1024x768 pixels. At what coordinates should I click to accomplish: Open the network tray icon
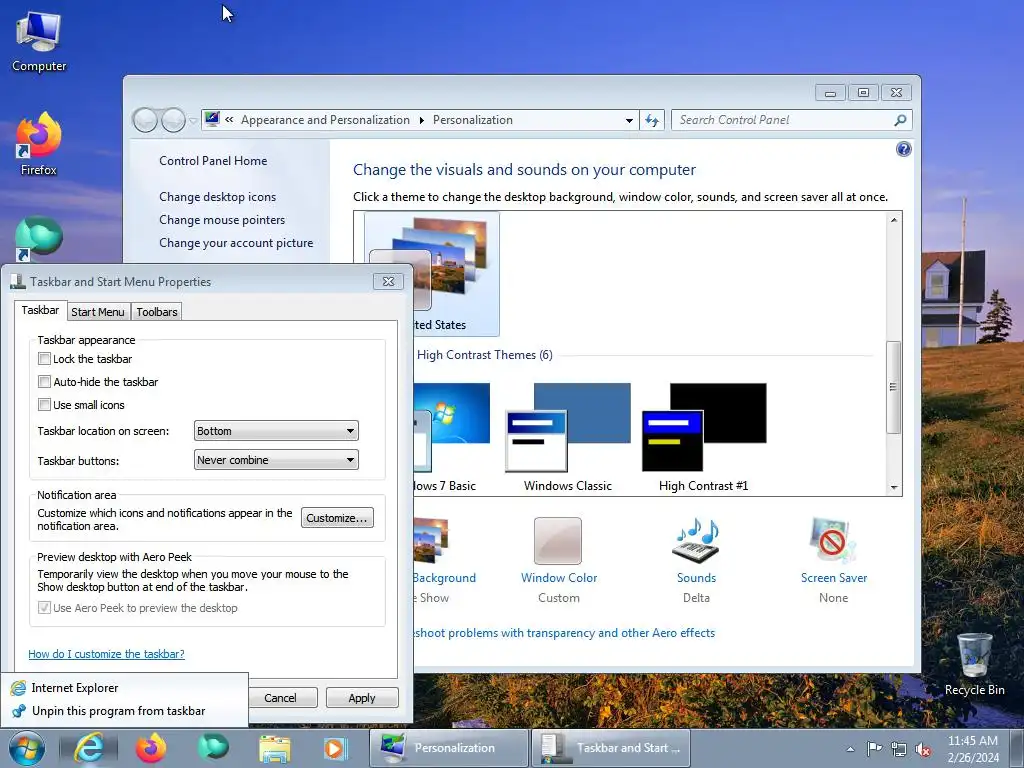click(899, 749)
